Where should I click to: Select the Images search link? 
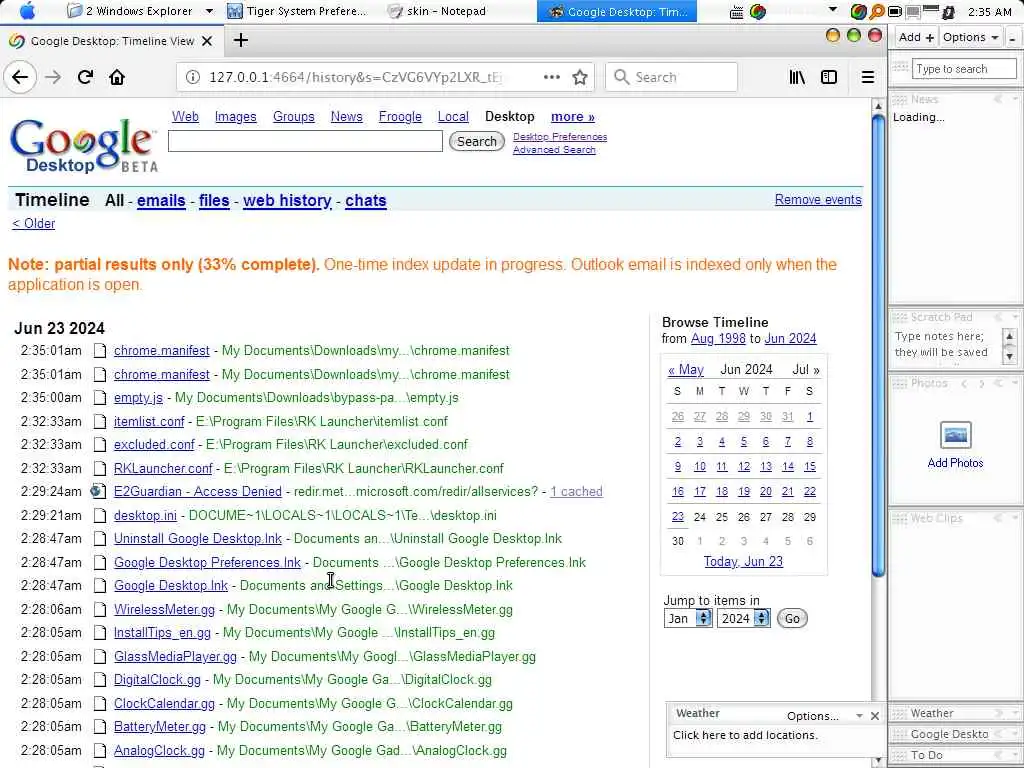235,116
